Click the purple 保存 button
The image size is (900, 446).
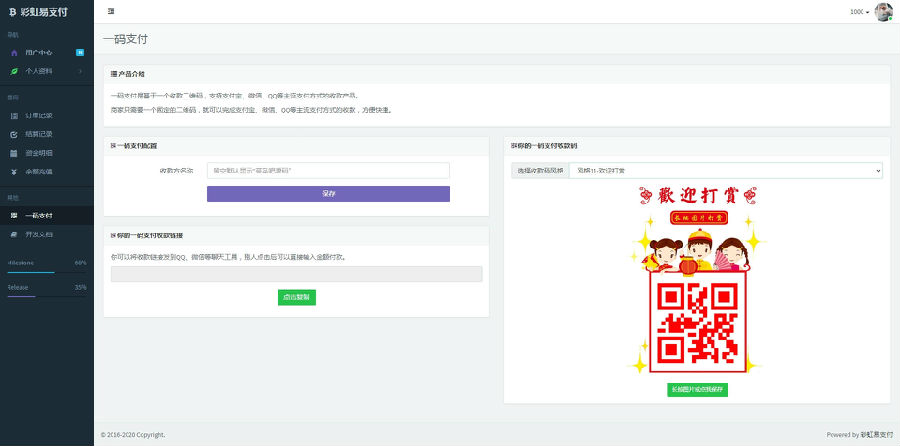(328, 194)
